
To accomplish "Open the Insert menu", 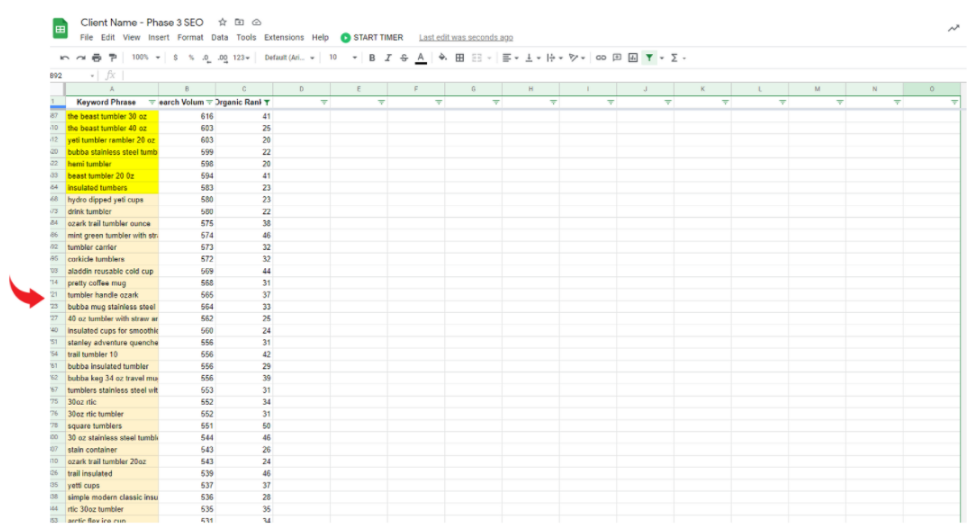I will click(x=159, y=38).
